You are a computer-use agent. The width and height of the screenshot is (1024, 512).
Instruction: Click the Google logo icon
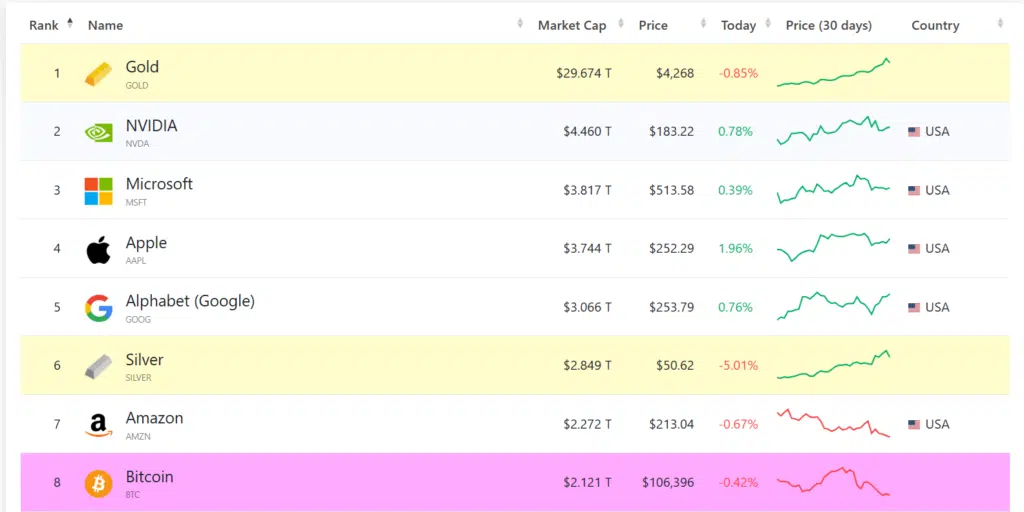[98, 307]
